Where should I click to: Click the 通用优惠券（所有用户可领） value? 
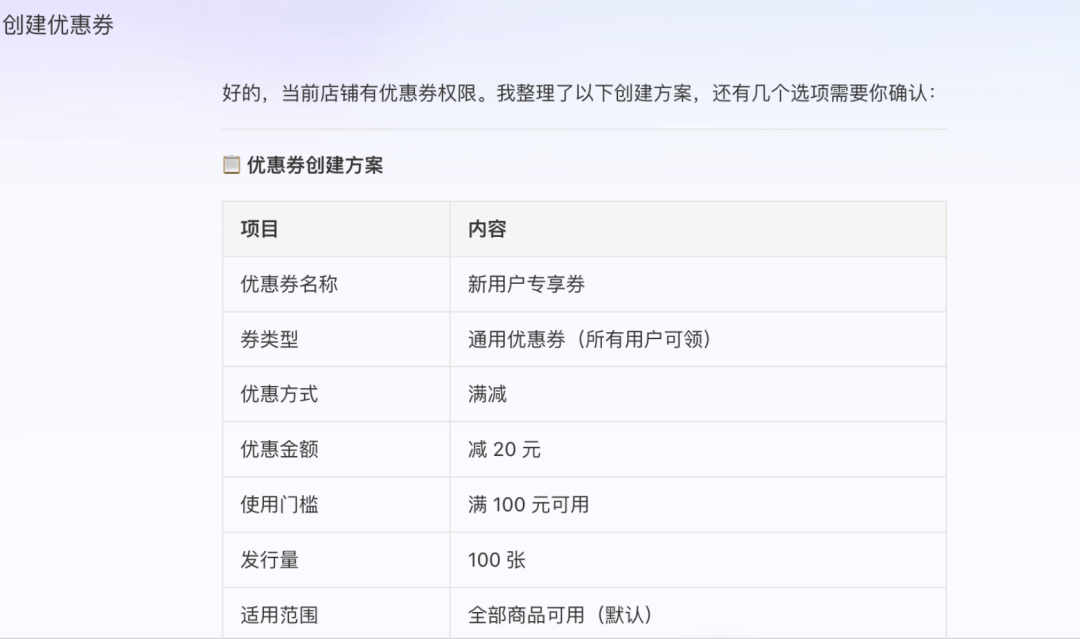click(590, 339)
